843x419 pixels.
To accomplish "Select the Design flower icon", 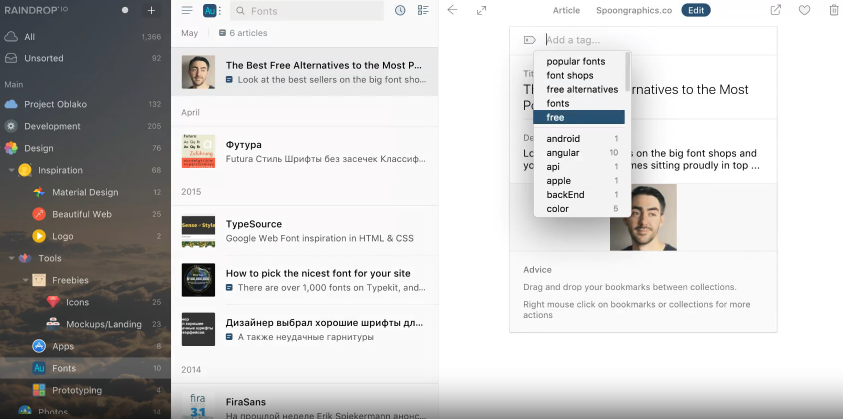I will click(11, 148).
